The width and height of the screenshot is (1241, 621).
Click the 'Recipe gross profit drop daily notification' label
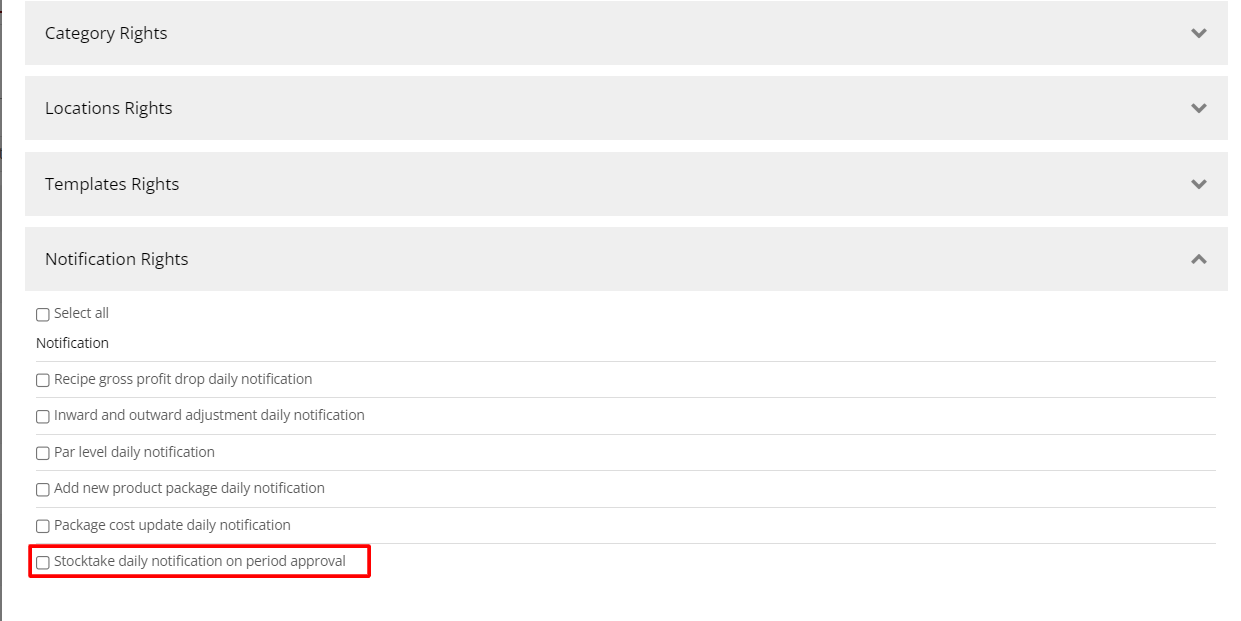coord(183,379)
